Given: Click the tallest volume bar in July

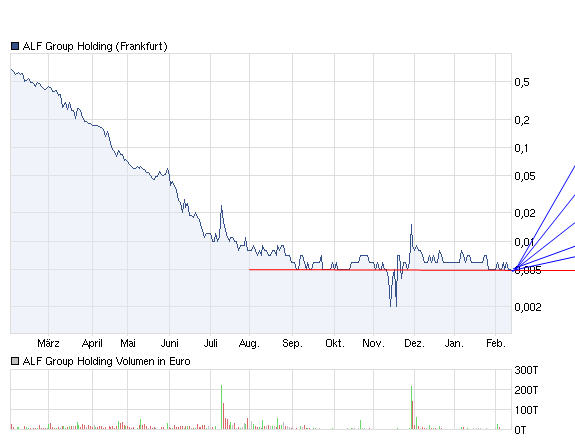Looking at the screenshot, I should point(221,407).
